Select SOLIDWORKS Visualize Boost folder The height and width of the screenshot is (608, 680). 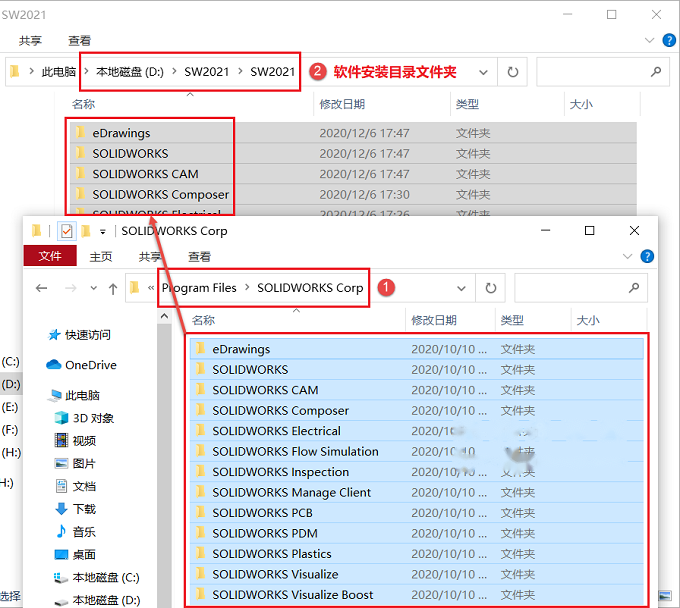pos(416,595)
